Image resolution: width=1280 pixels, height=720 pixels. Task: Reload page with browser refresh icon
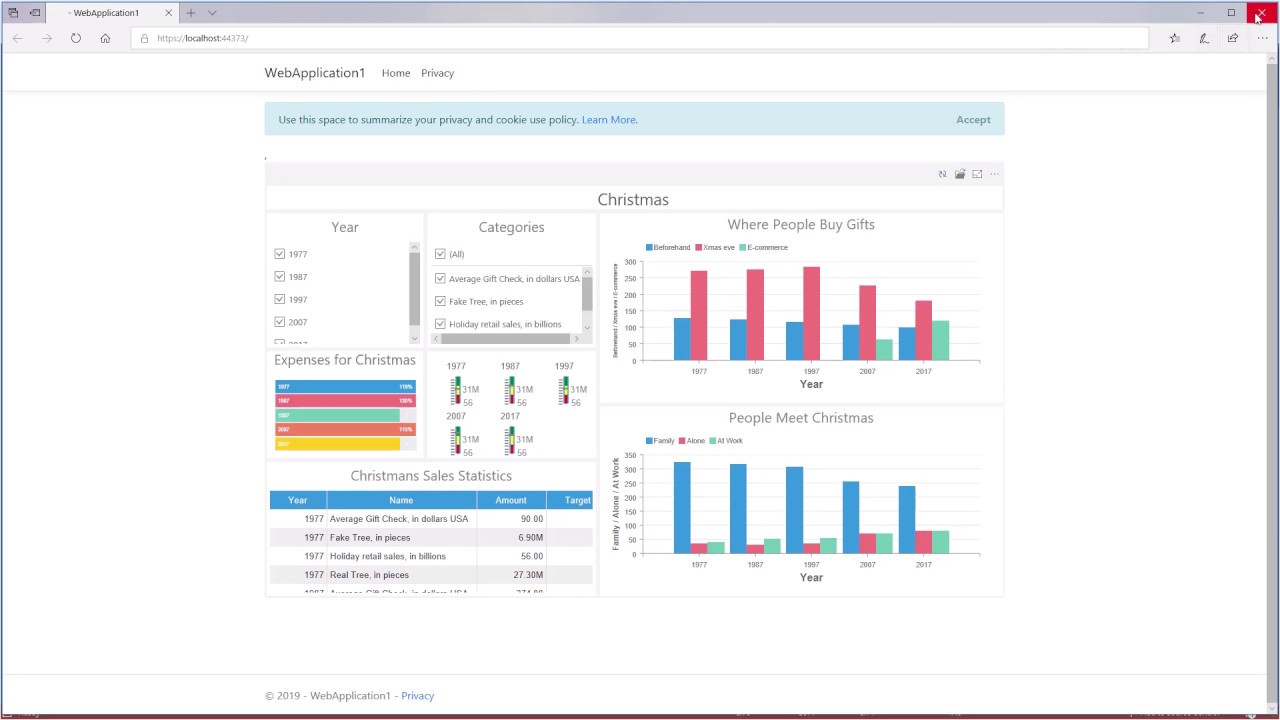pyautogui.click(x=76, y=38)
